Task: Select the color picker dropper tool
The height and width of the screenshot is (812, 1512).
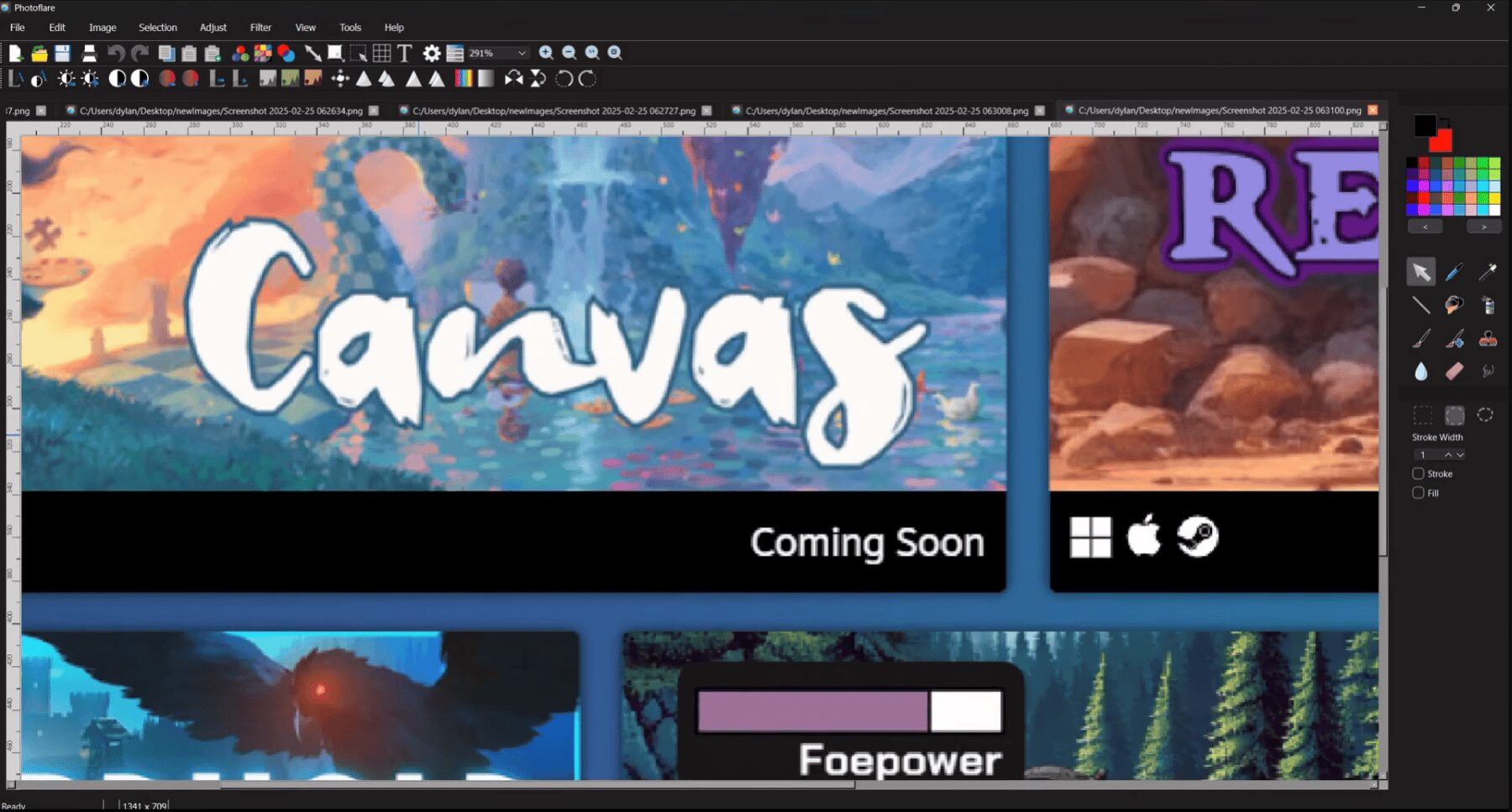Action: (1454, 272)
